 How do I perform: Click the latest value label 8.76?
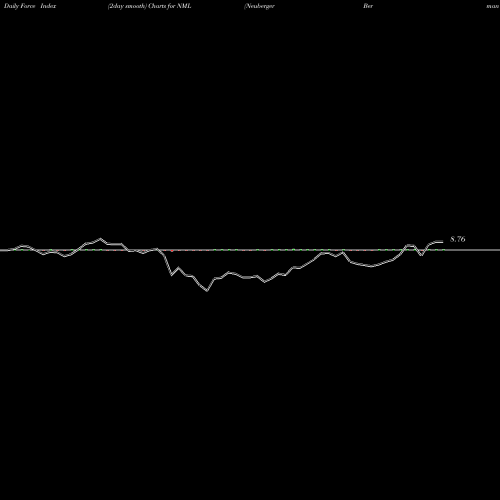pyautogui.click(x=458, y=239)
